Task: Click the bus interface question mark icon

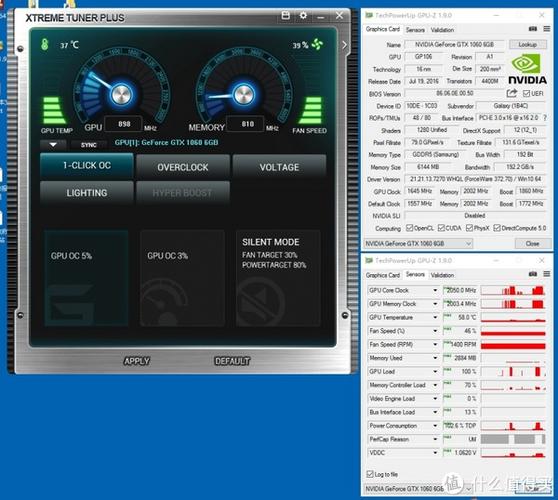Action: tap(545, 117)
